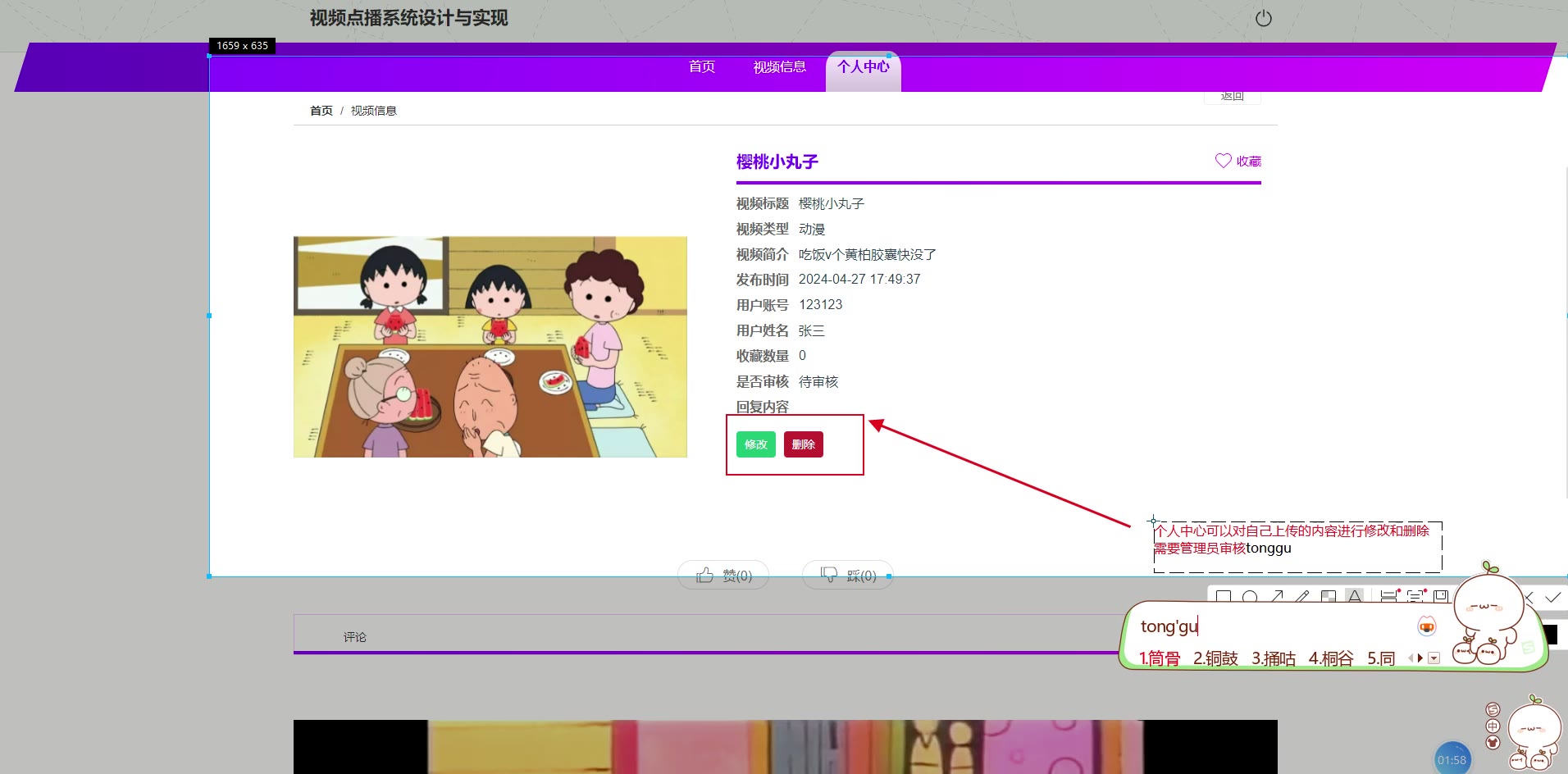This screenshot has height=774, width=1568.
Task: Click the 123123 user account value
Action: 820,305
